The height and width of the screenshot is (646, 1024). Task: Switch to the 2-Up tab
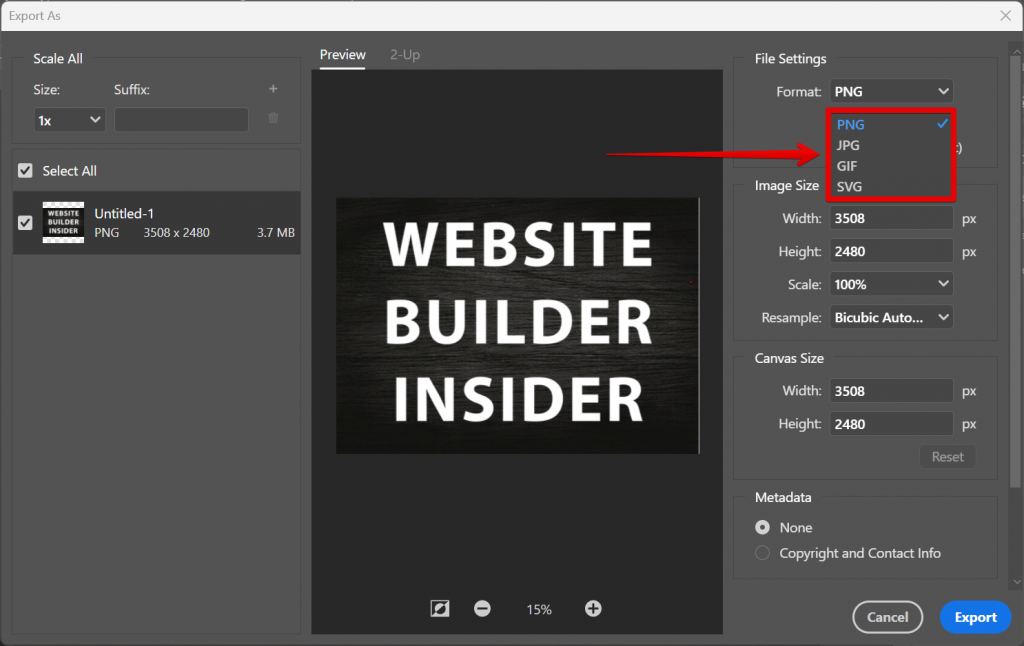click(x=404, y=55)
